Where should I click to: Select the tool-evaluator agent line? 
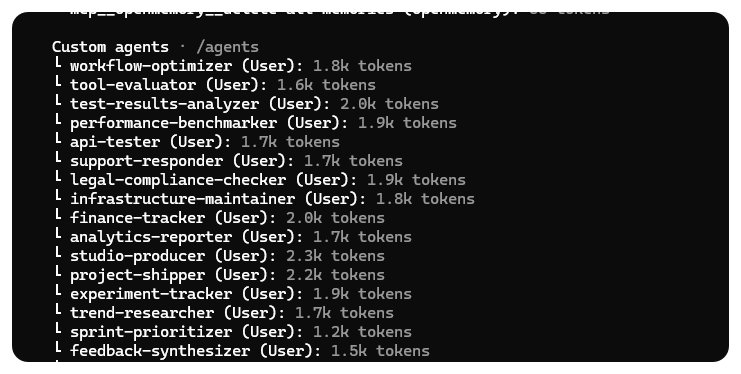point(214,85)
